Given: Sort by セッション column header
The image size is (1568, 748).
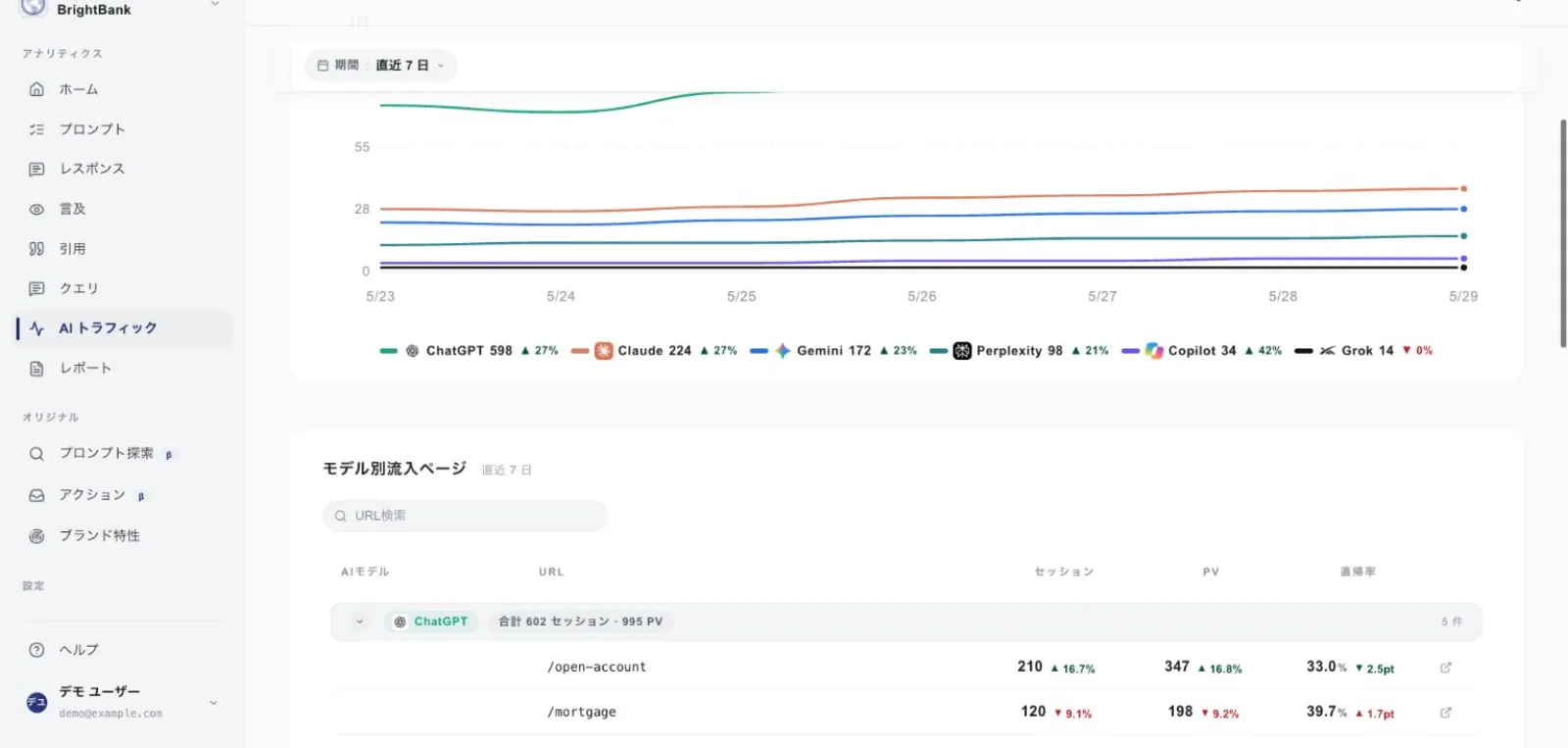Looking at the screenshot, I should [1063, 572].
